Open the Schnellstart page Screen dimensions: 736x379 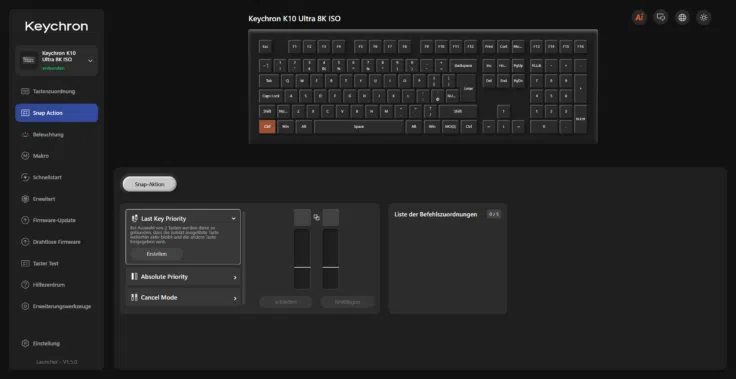coord(56,178)
